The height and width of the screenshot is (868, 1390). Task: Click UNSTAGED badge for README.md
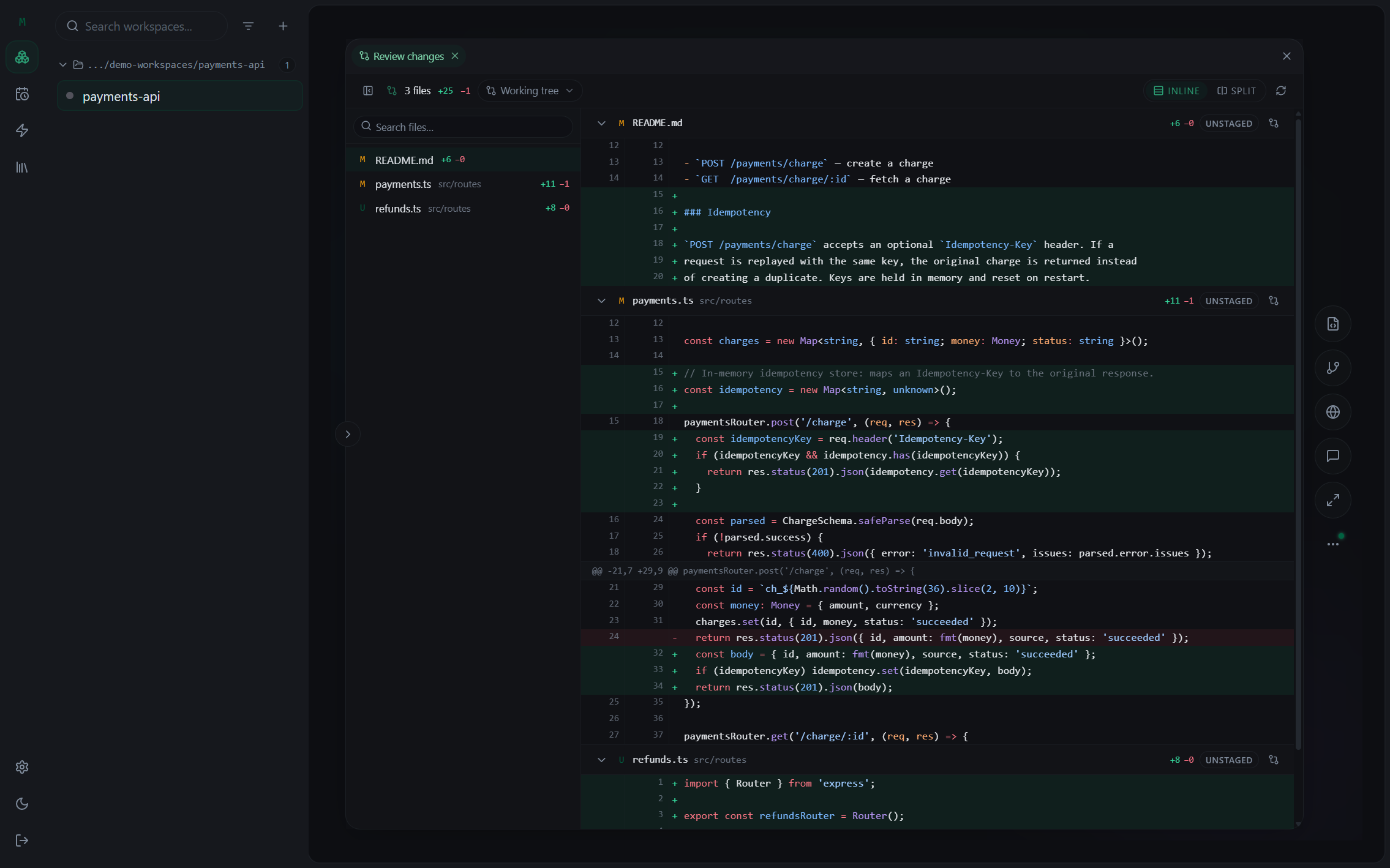[1228, 123]
